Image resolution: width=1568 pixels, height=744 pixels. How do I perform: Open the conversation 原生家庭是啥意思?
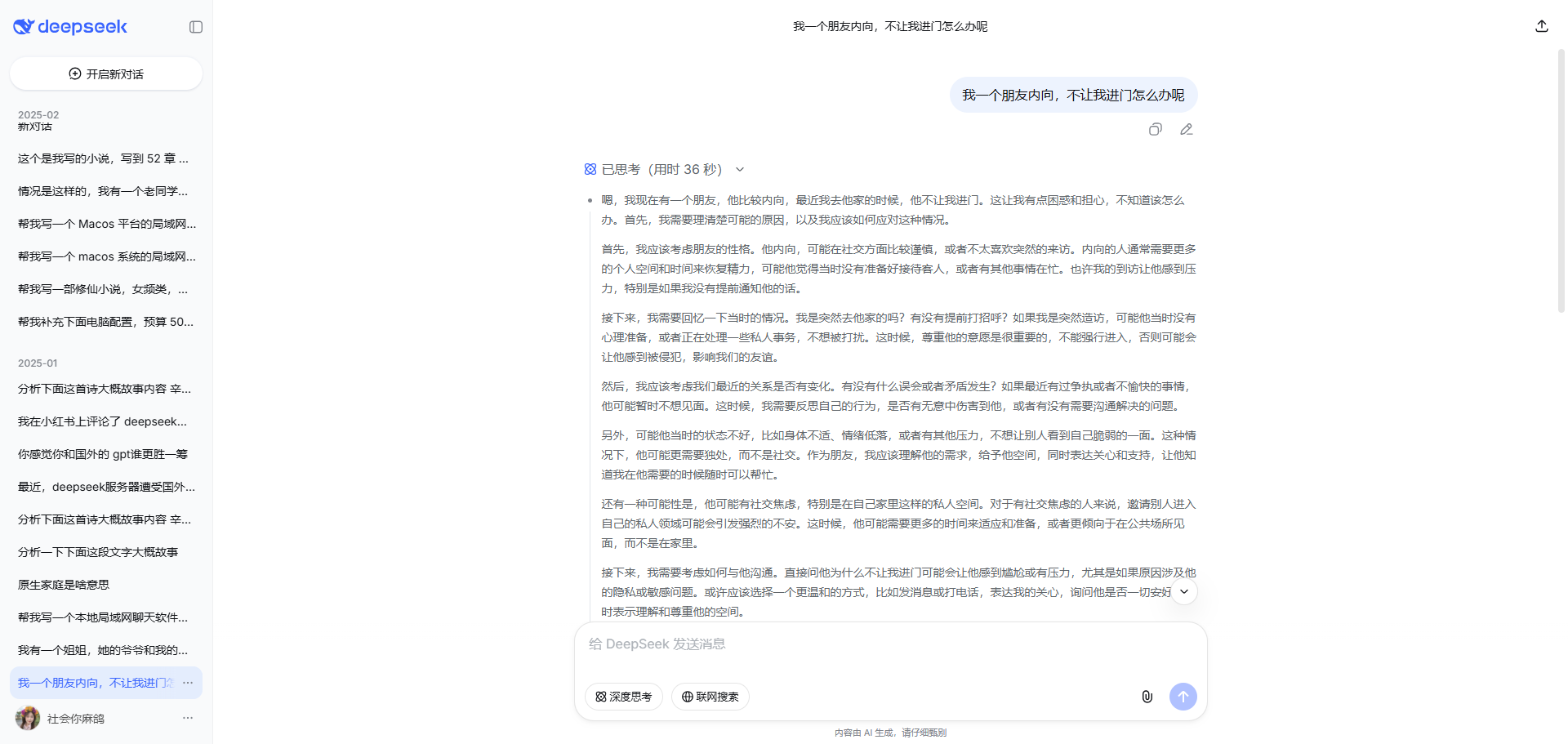(63, 584)
